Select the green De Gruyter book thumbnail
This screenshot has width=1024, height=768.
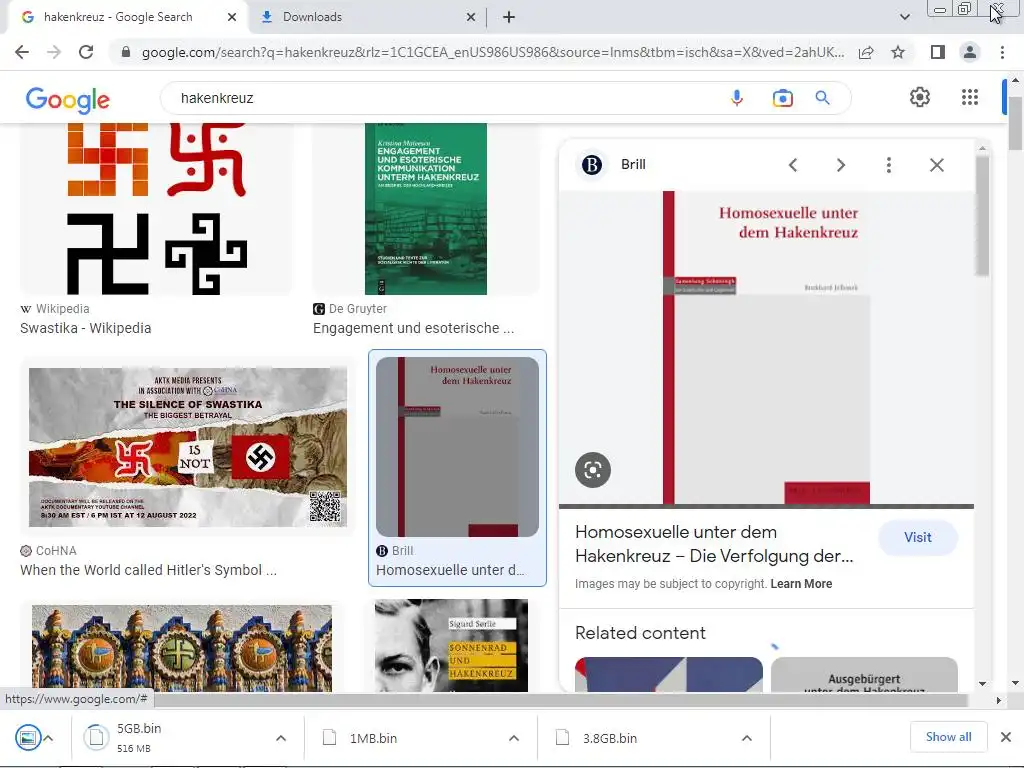click(426, 209)
